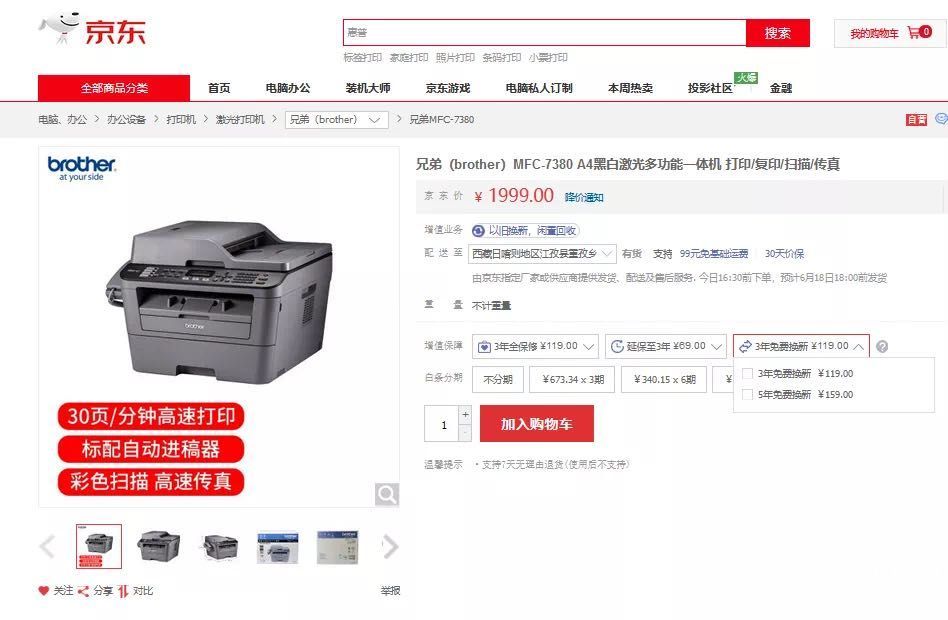Click the heart 关注 follow icon
The height and width of the screenshot is (620, 948).
44,590
